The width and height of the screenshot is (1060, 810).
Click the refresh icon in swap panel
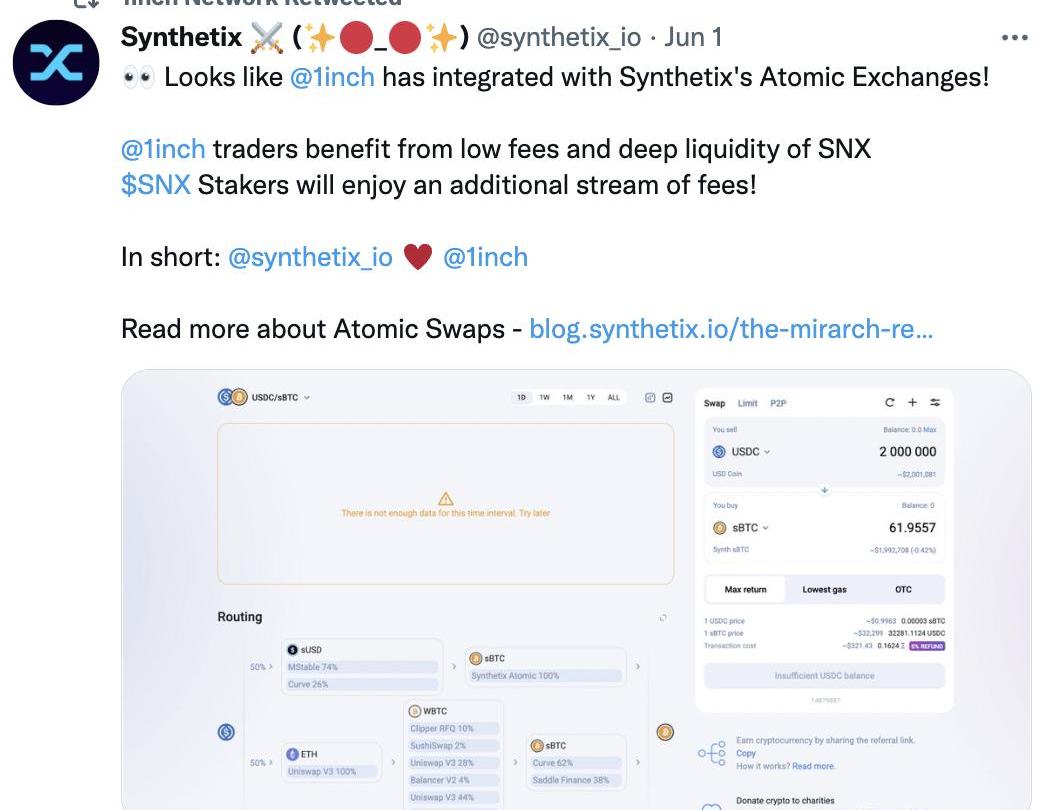coord(890,402)
